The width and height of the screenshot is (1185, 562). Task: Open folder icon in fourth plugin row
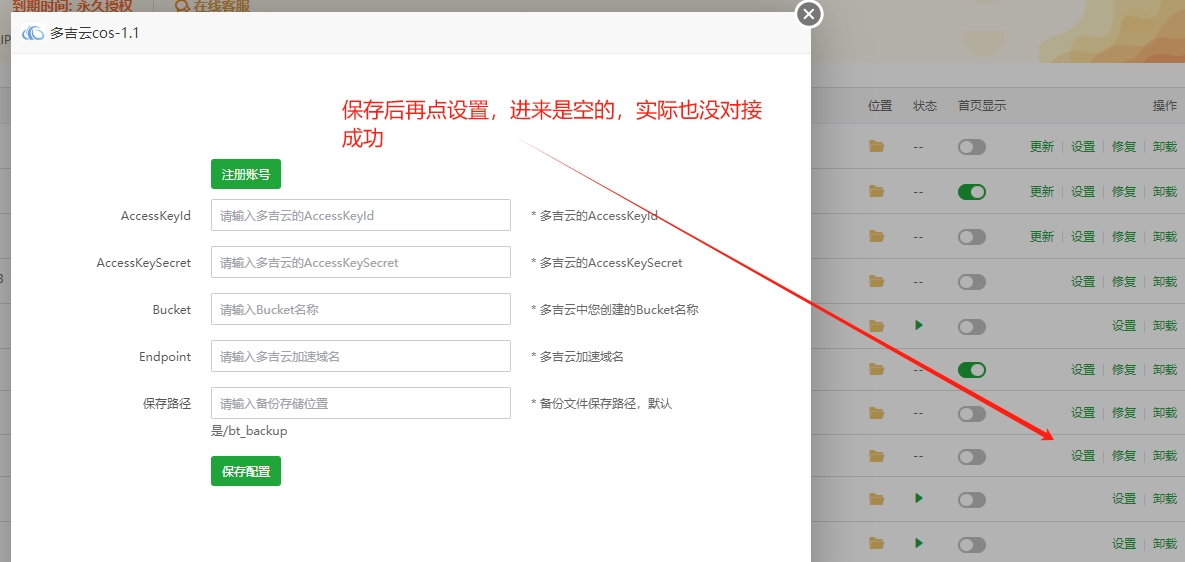pyautogui.click(x=877, y=281)
